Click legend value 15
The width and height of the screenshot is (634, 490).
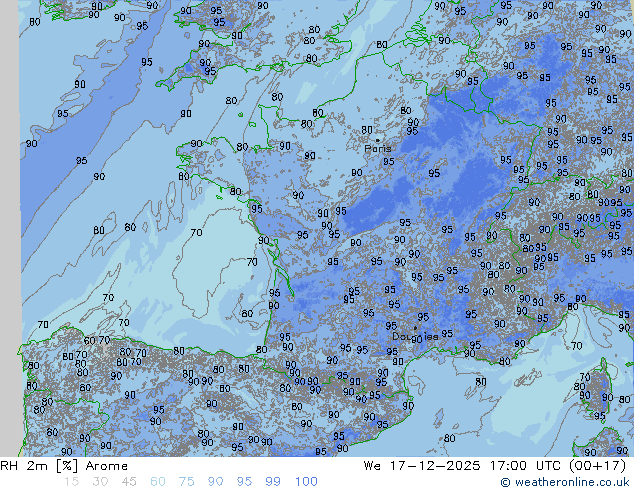71,482
